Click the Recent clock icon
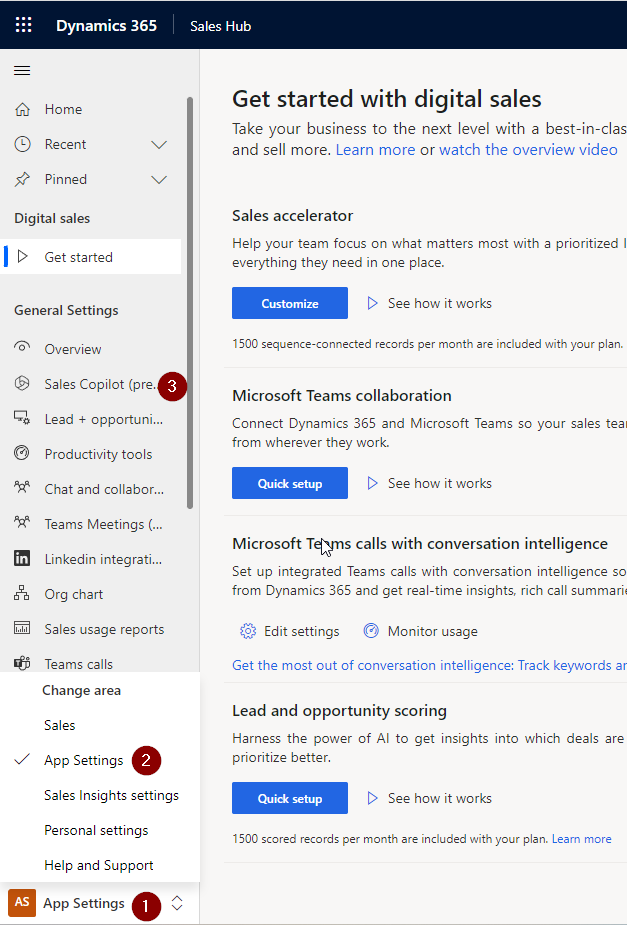Viewport: 627px width, 925px height. [x=22, y=144]
